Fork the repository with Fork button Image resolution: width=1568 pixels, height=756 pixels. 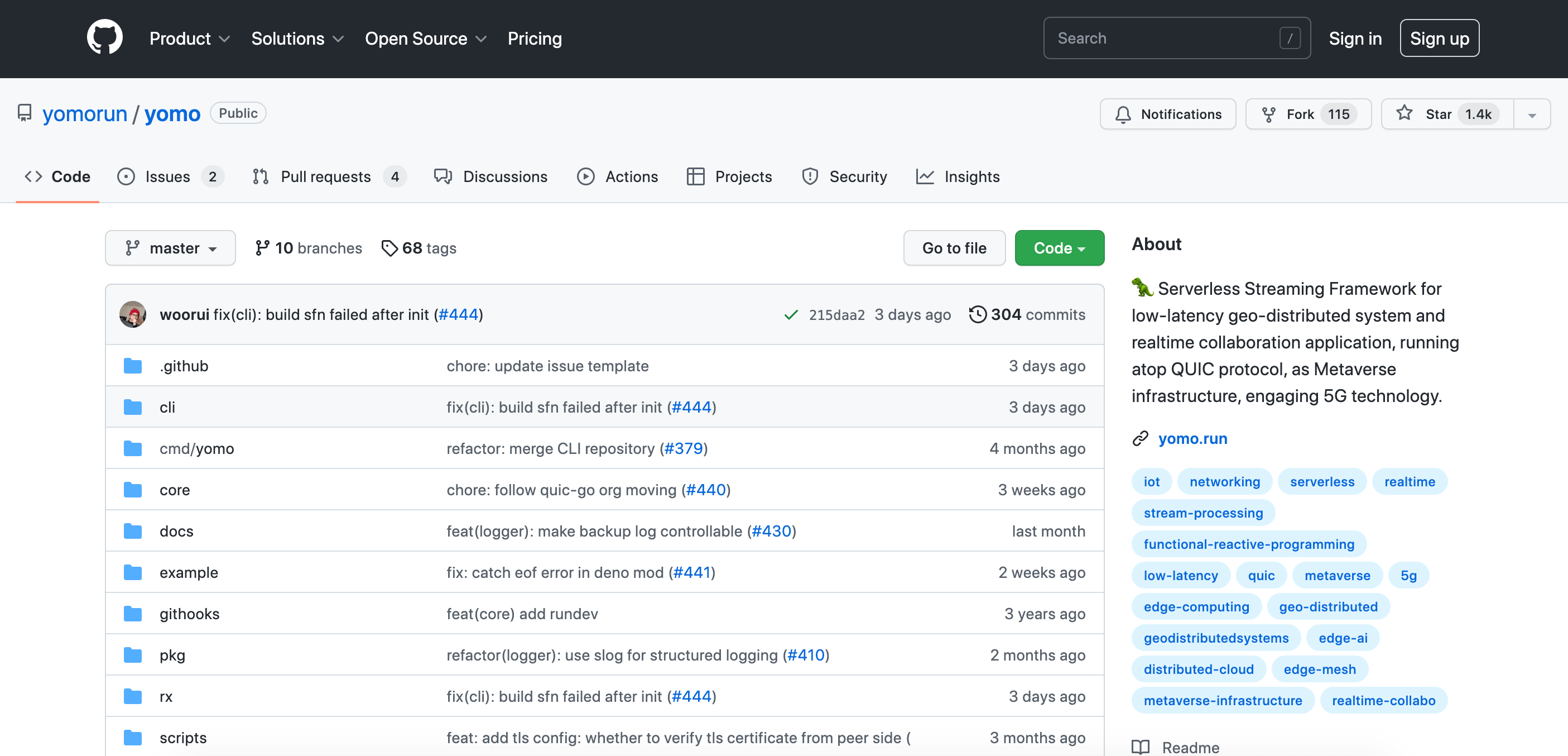tap(1308, 114)
